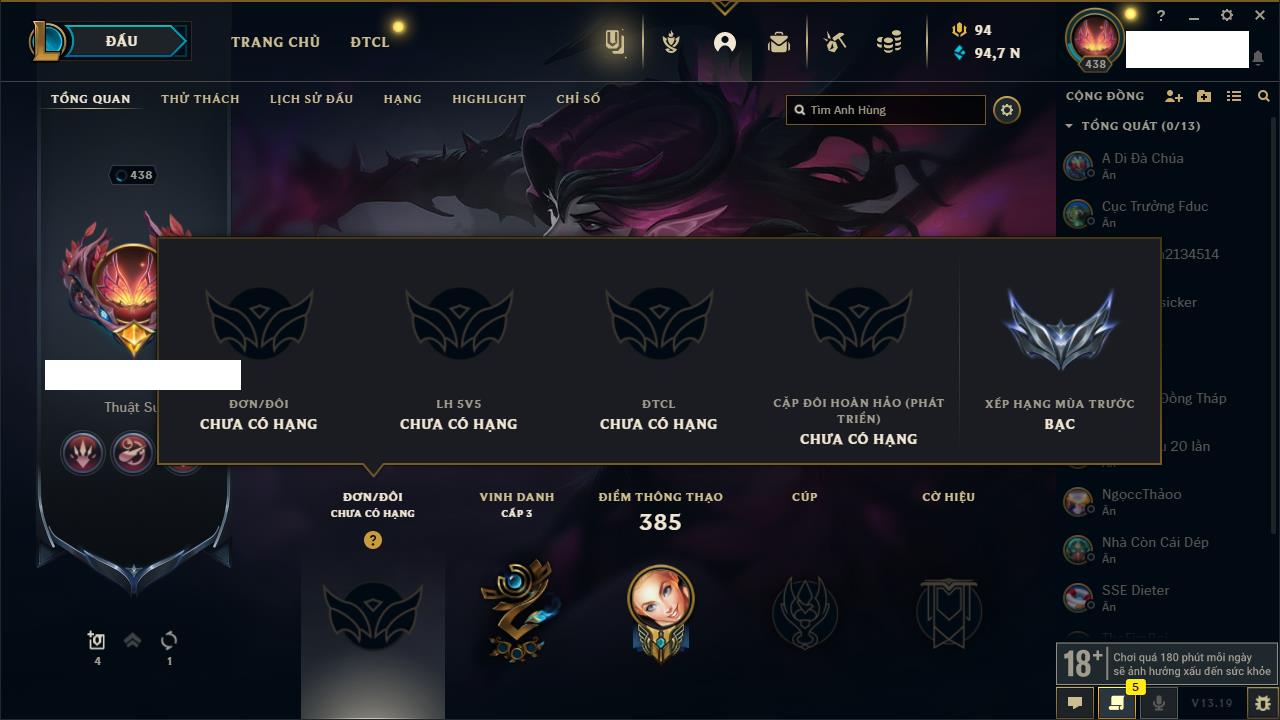This screenshot has width=1280, height=720.
Task: Toggle the friends list view mode icon
Action: (1234, 96)
